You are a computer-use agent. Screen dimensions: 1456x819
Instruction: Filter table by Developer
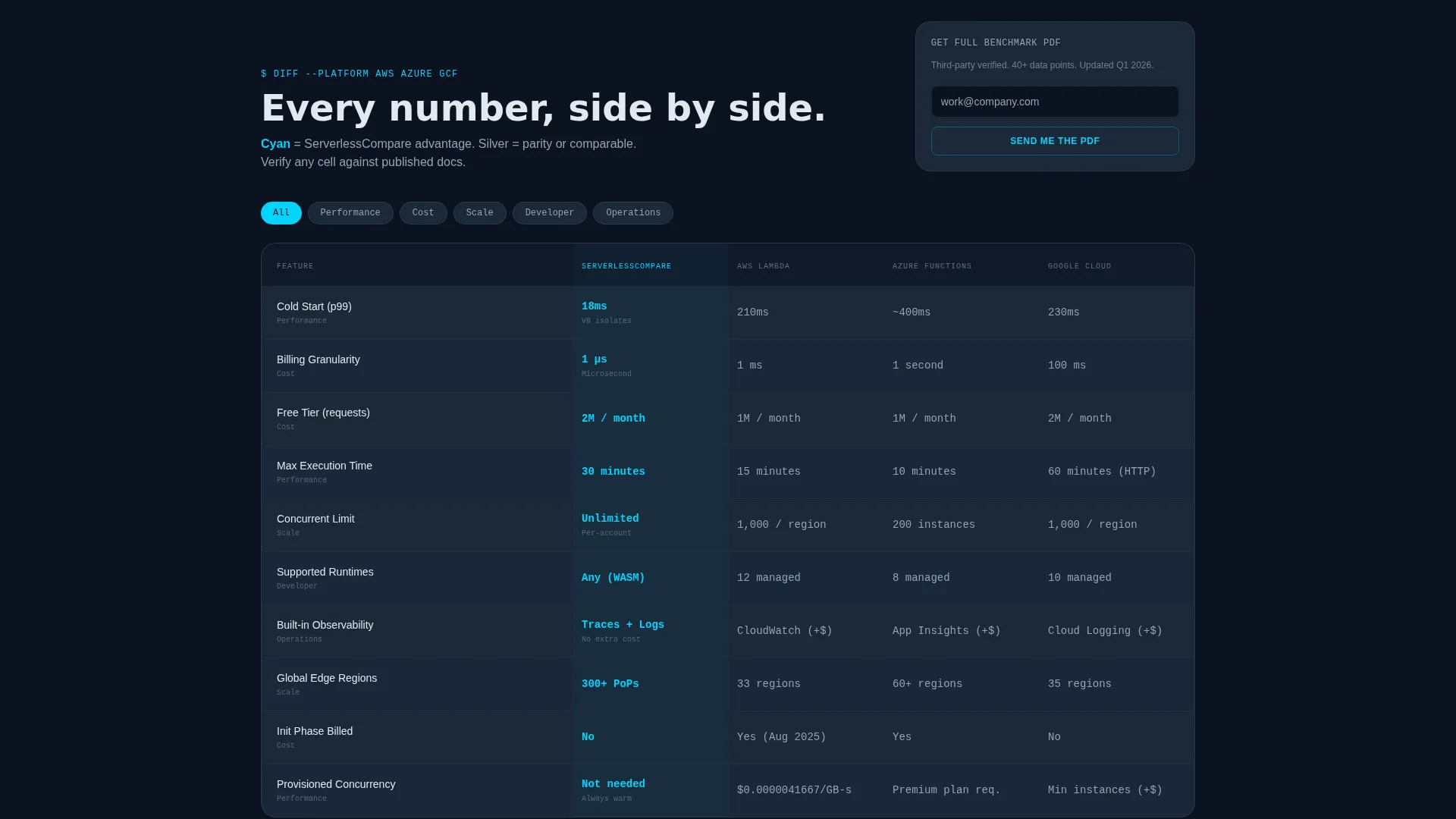tap(550, 213)
